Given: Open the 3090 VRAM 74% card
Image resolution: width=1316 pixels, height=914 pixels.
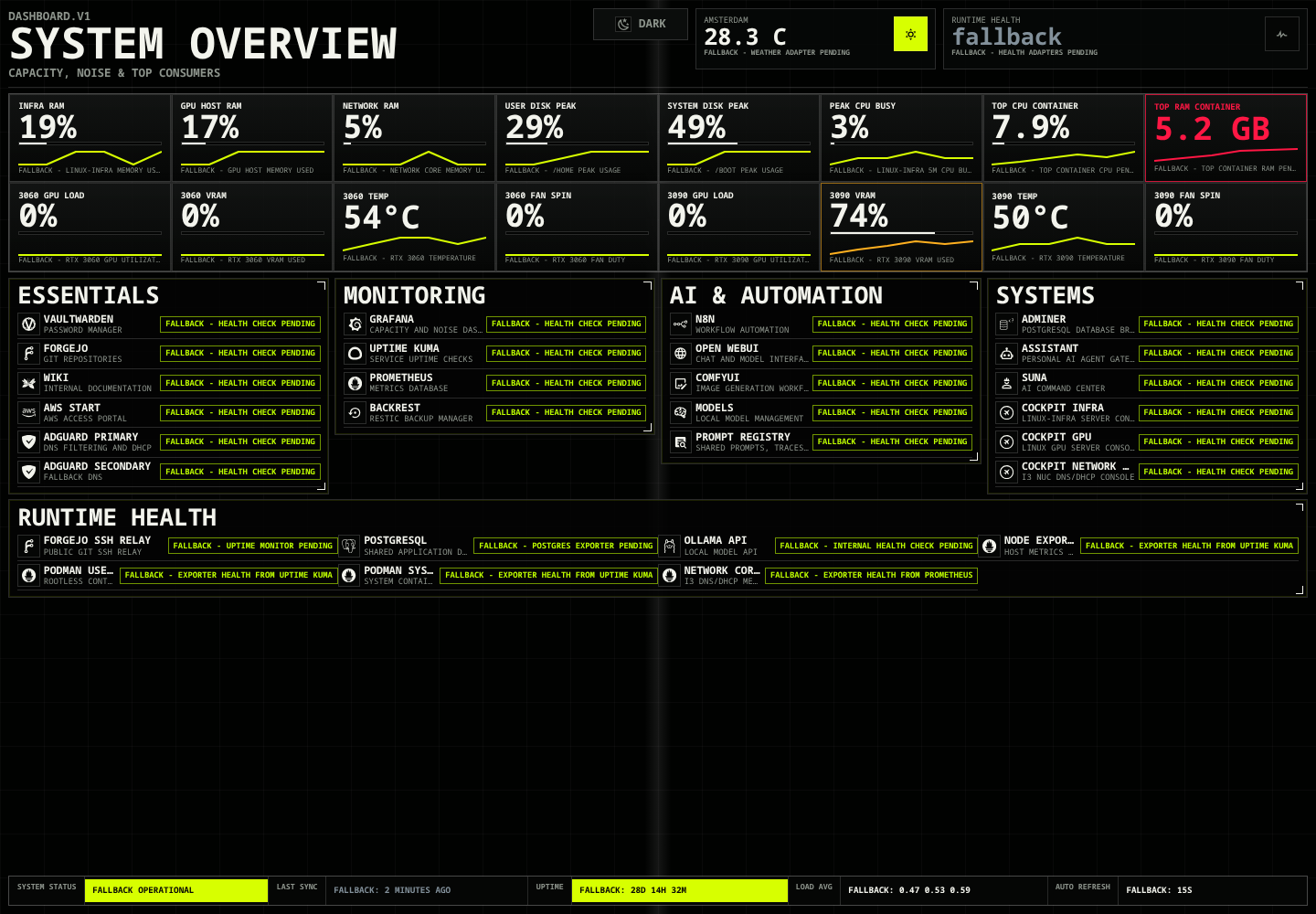Looking at the screenshot, I should [901, 228].
